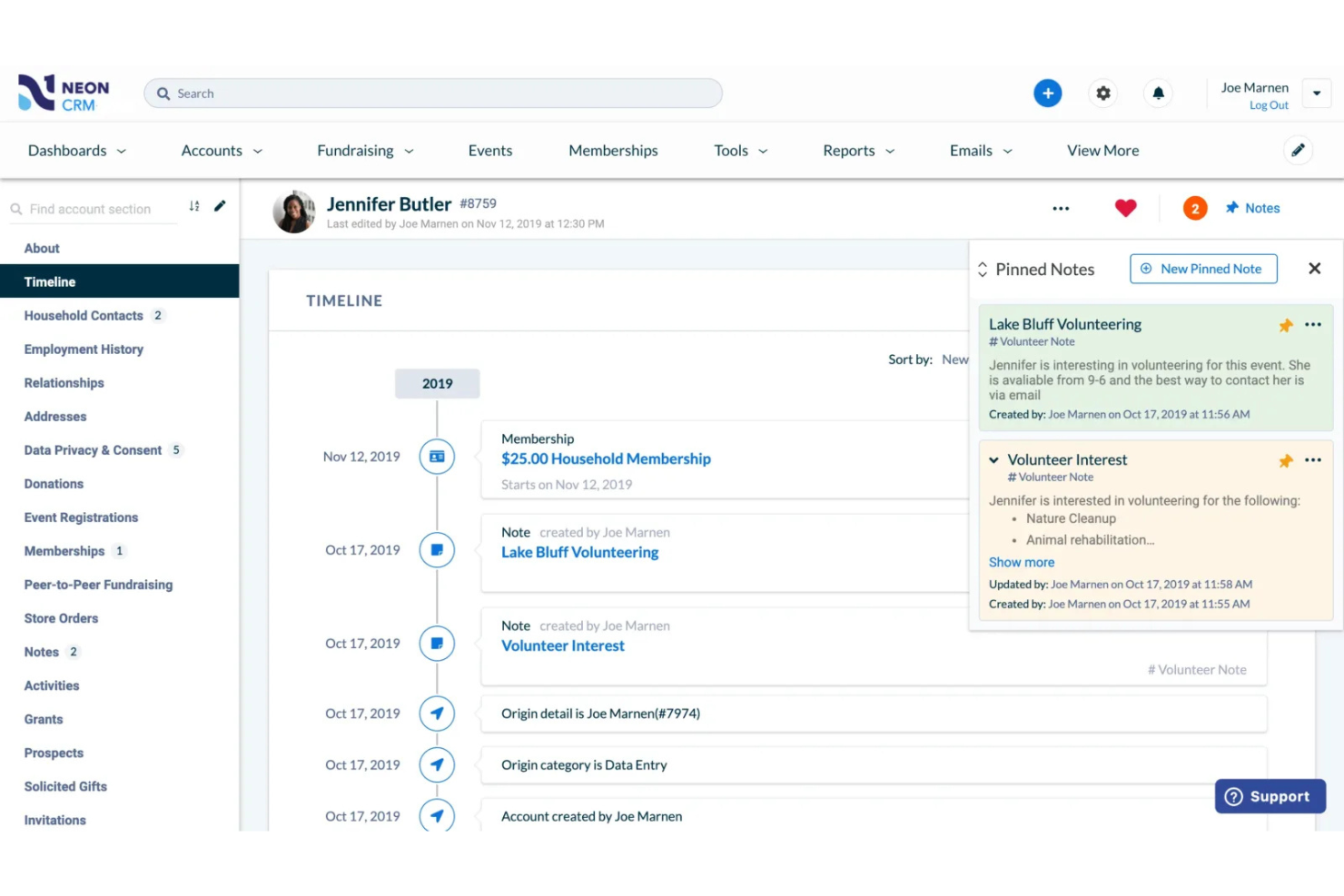Click the note icon beside Lake Bluff Volunteering entry
Image resolution: width=1344 pixels, height=896 pixels.
[437, 549]
